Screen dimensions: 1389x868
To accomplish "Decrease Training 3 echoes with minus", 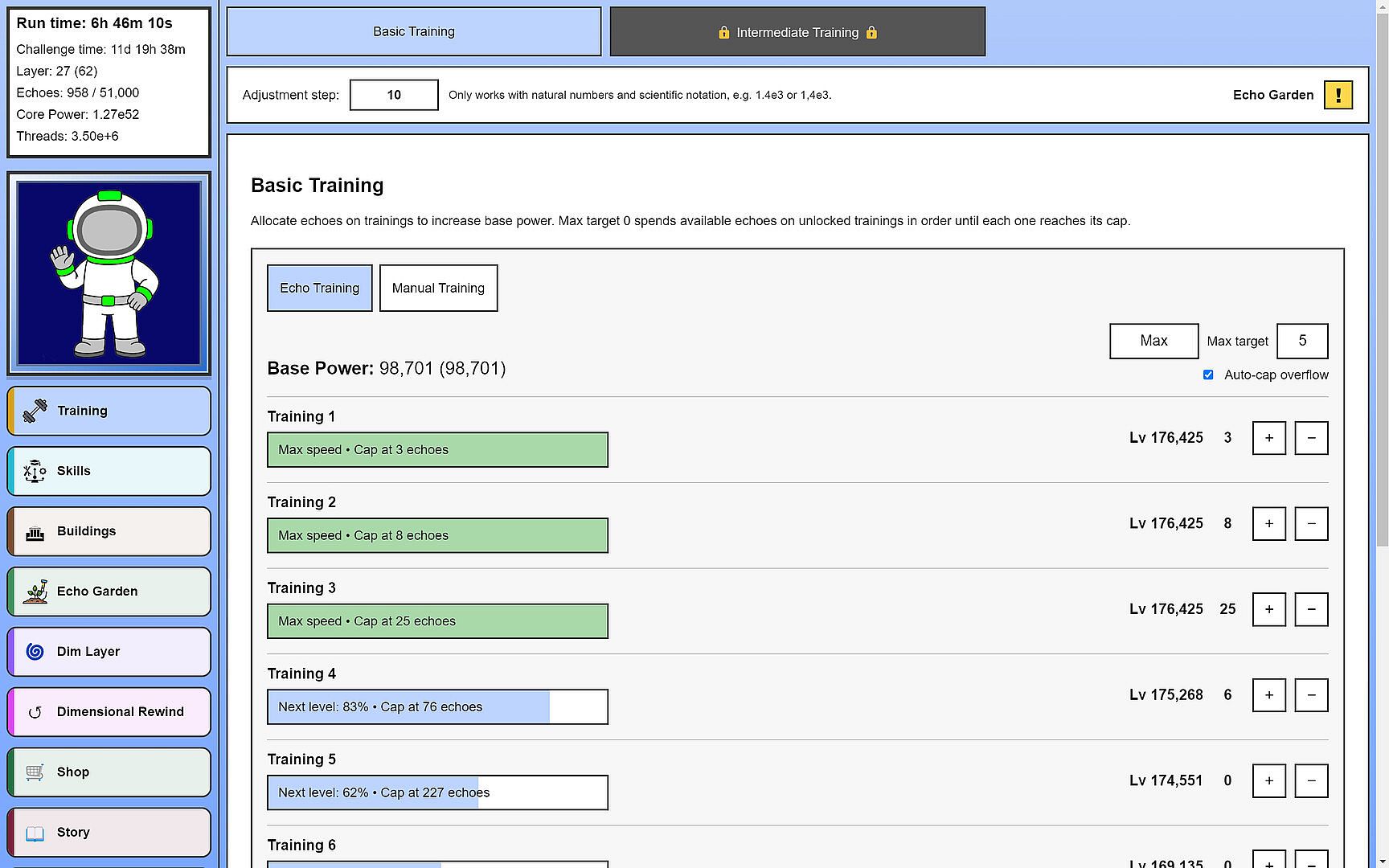I will (1311, 609).
